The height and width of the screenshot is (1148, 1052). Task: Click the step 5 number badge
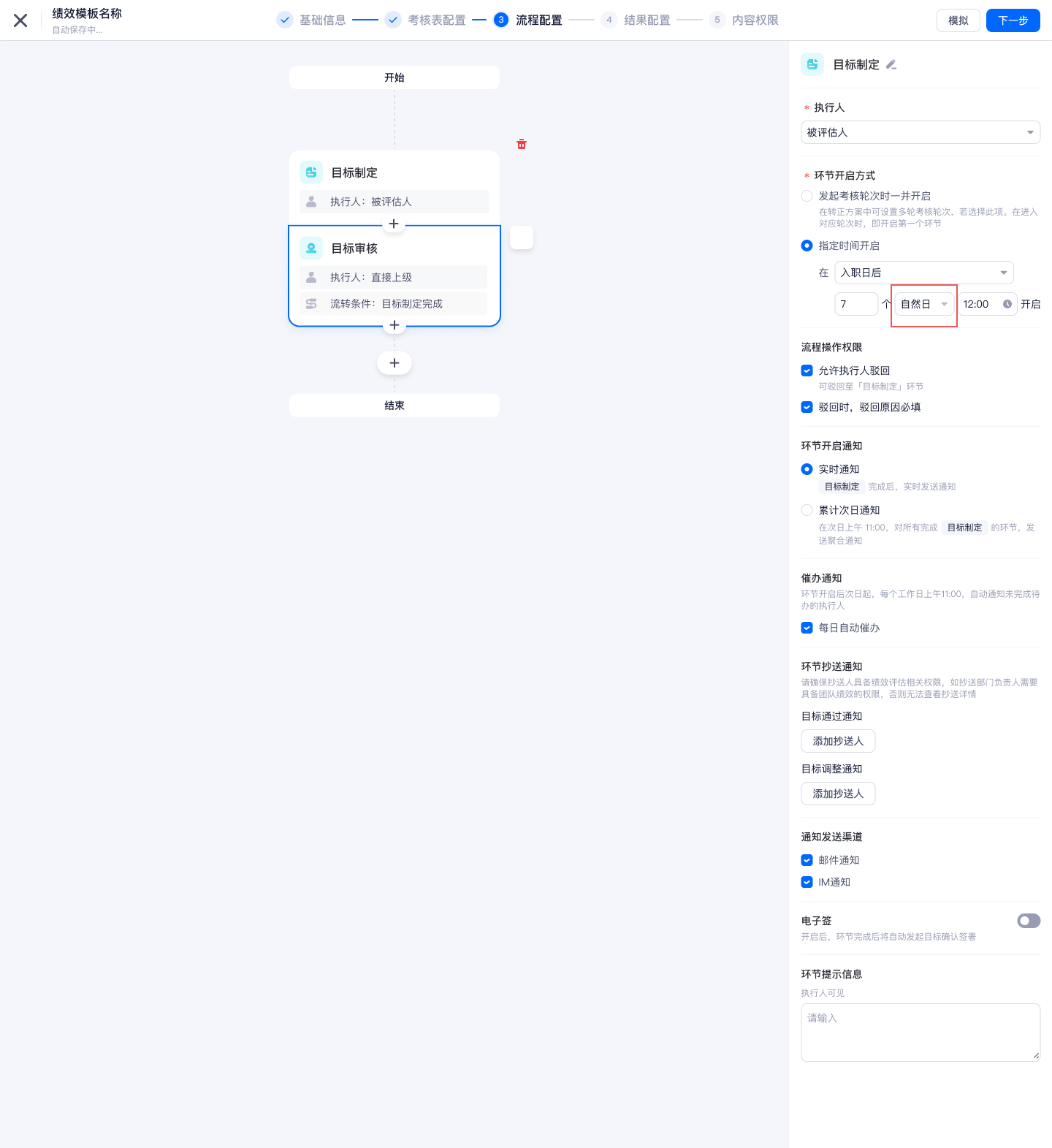click(717, 20)
